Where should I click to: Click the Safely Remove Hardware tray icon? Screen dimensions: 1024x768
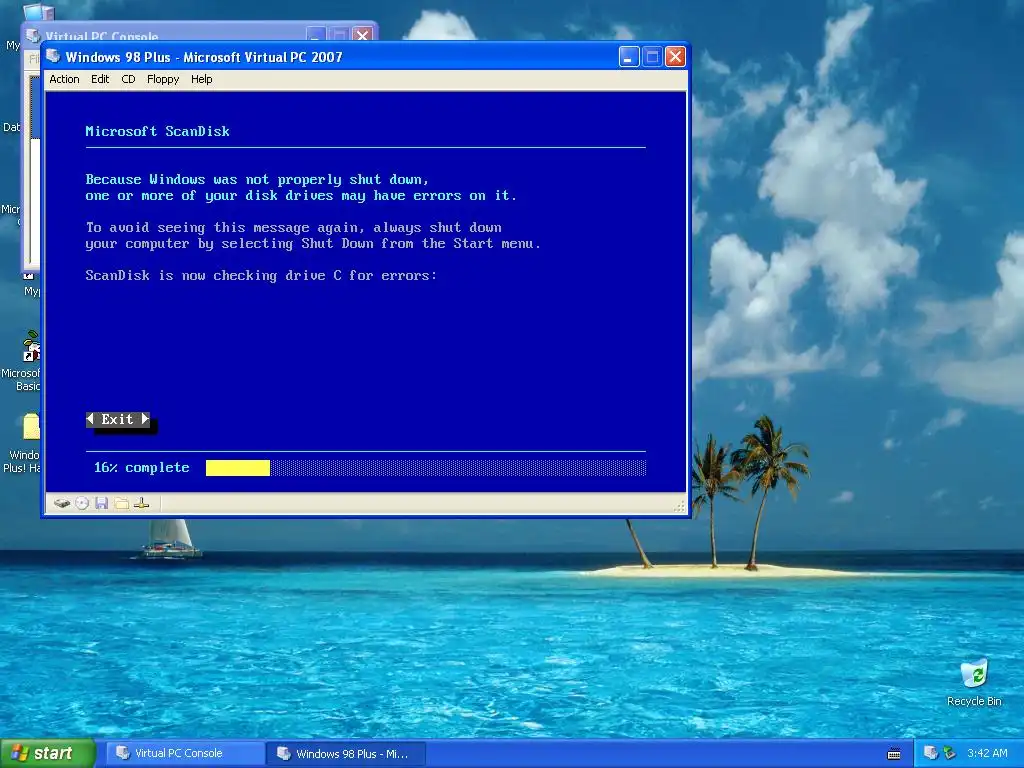[x=950, y=753]
